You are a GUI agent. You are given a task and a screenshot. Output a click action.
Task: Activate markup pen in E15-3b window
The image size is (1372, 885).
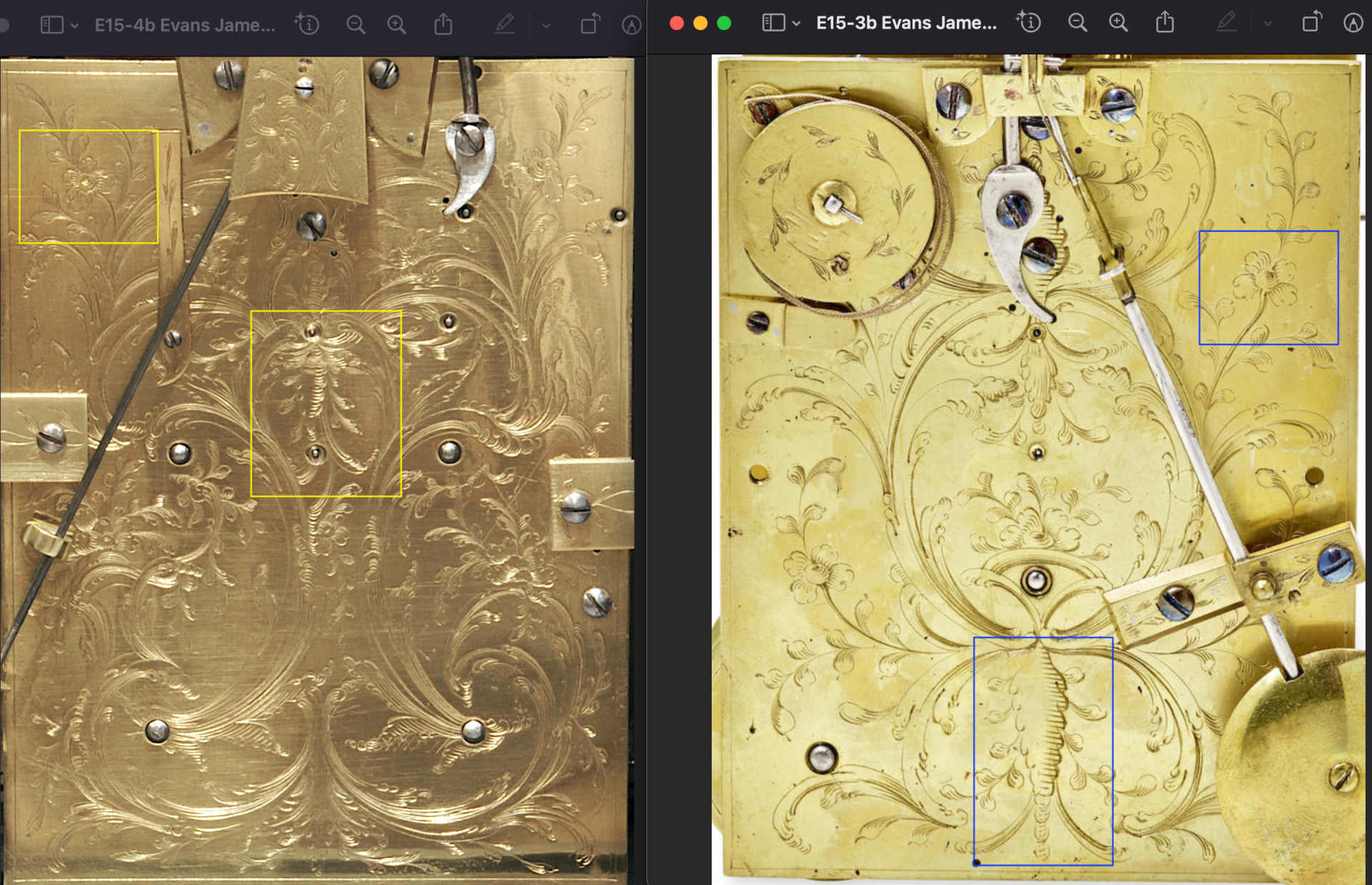(x=1227, y=22)
